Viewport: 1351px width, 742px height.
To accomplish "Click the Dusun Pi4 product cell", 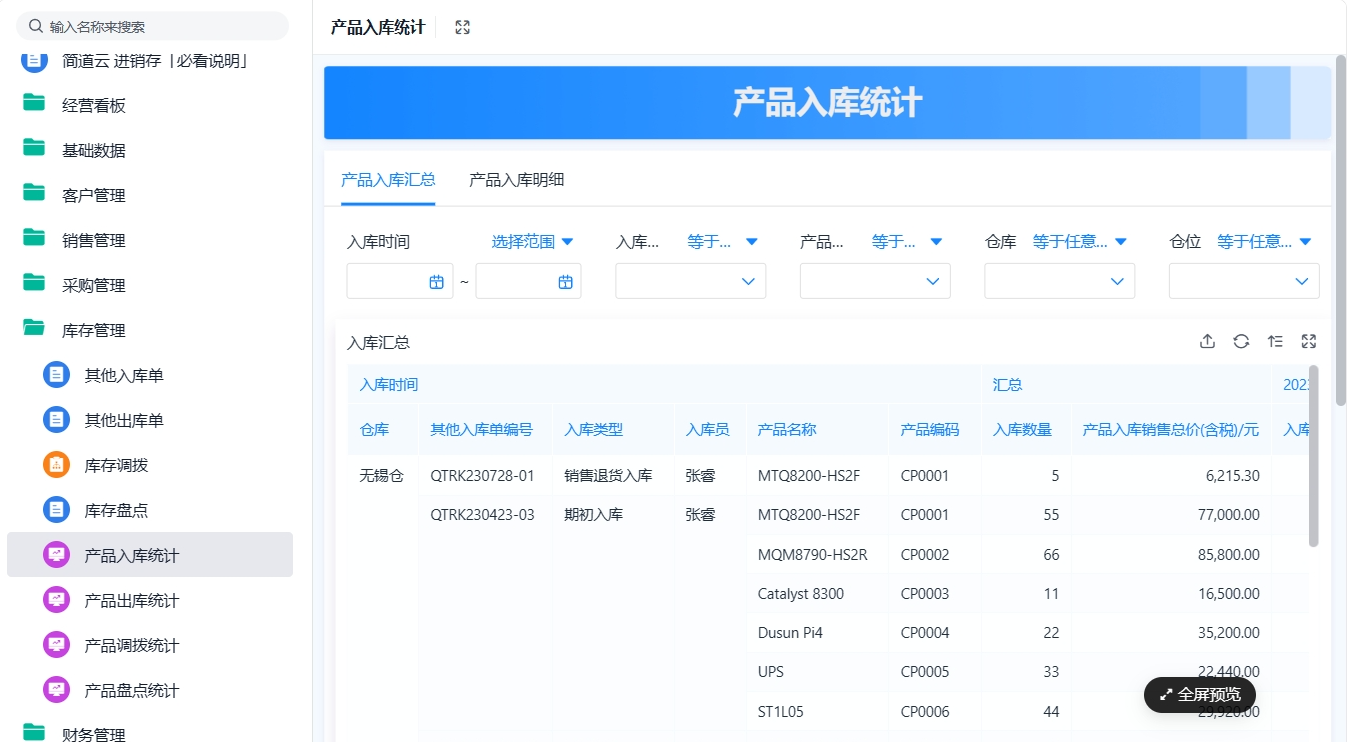I will click(790, 632).
